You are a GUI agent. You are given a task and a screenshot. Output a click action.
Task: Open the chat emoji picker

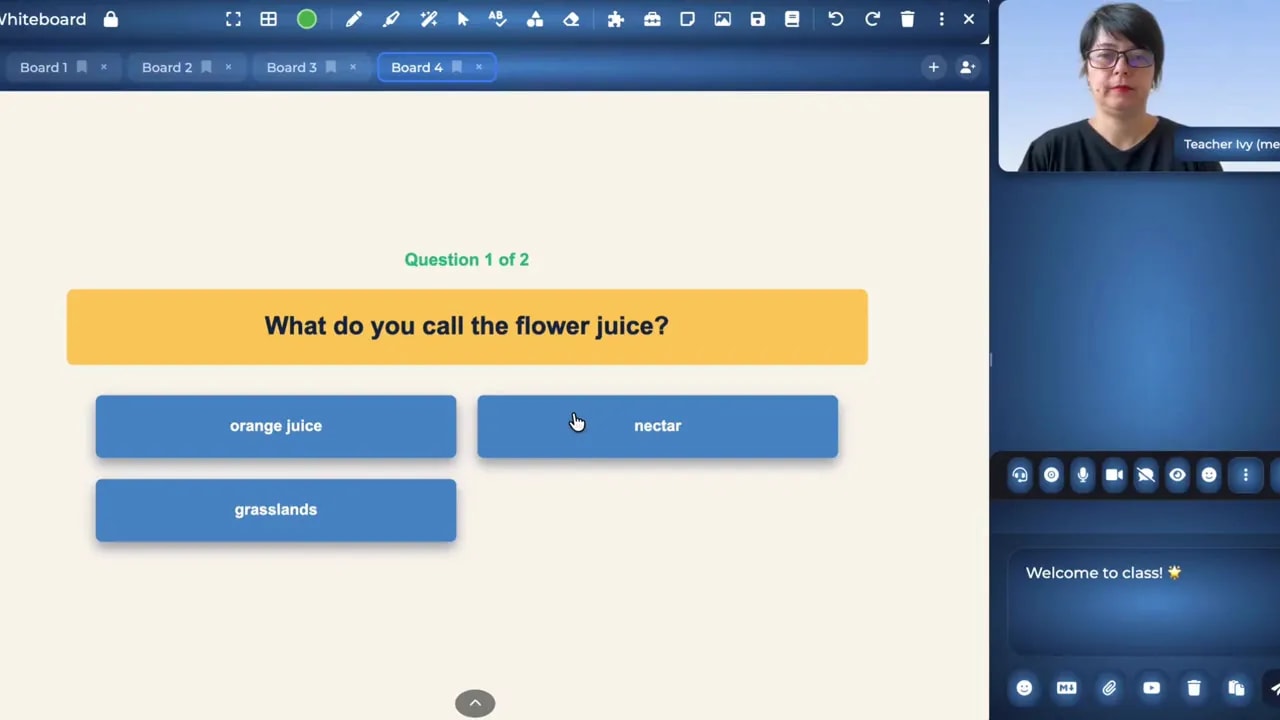(1024, 688)
